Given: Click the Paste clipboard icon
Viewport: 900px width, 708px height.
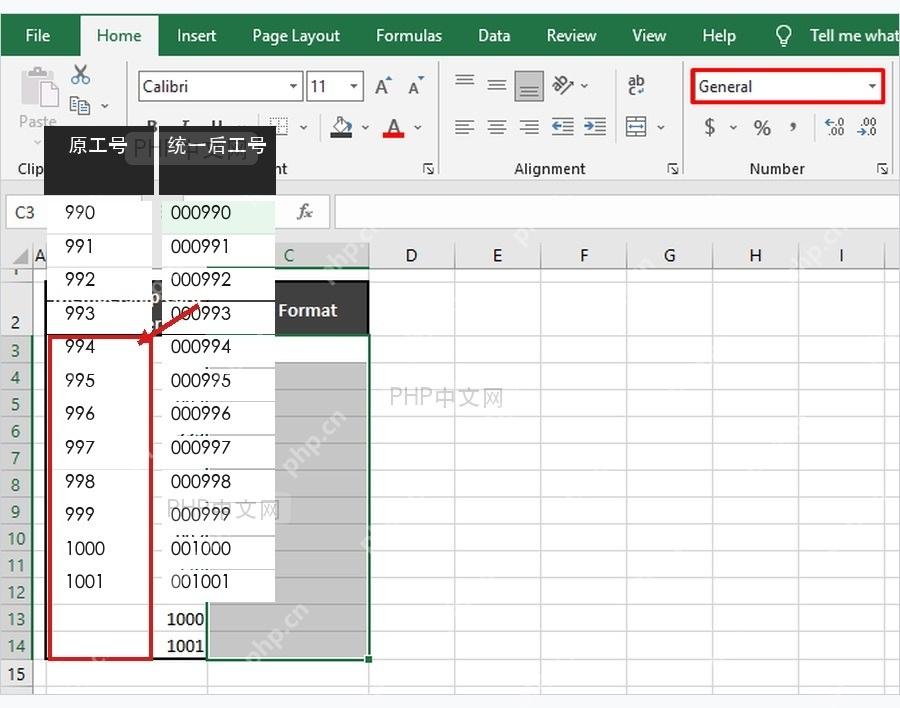Looking at the screenshot, I should click(x=40, y=87).
